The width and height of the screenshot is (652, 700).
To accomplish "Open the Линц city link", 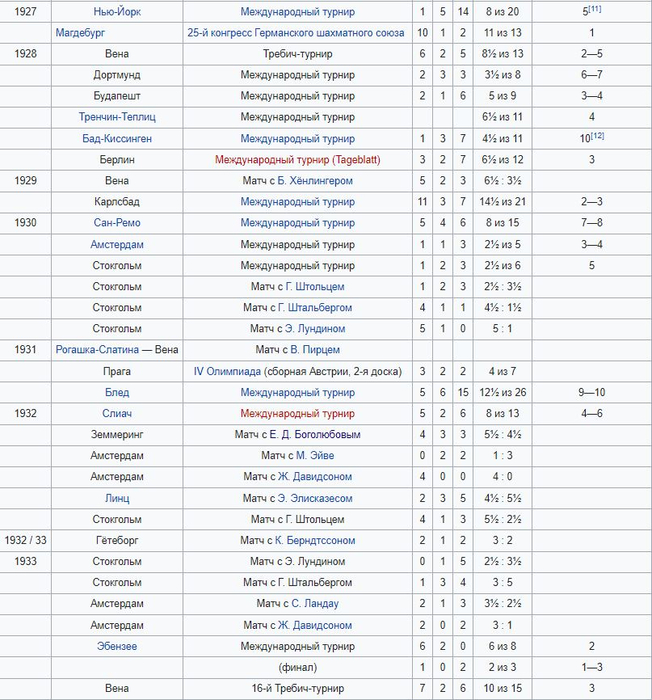I will point(117,498).
